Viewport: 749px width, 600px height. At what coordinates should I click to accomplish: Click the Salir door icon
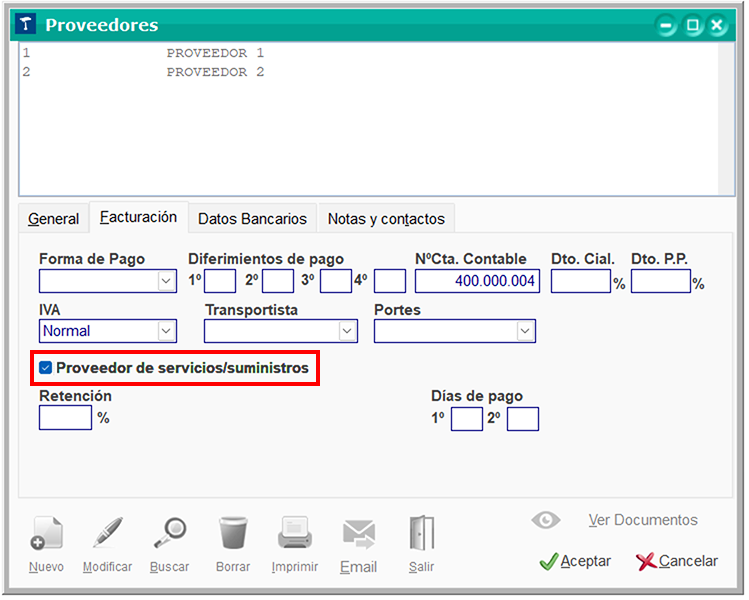(x=422, y=532)
